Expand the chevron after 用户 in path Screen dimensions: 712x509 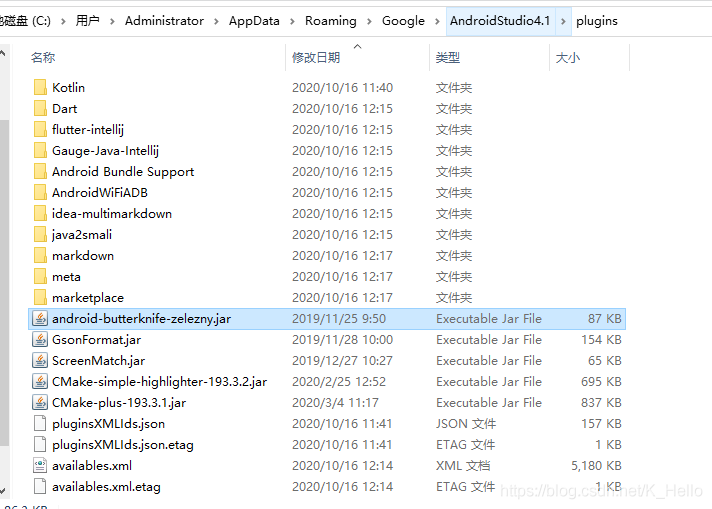click(112, 21)
